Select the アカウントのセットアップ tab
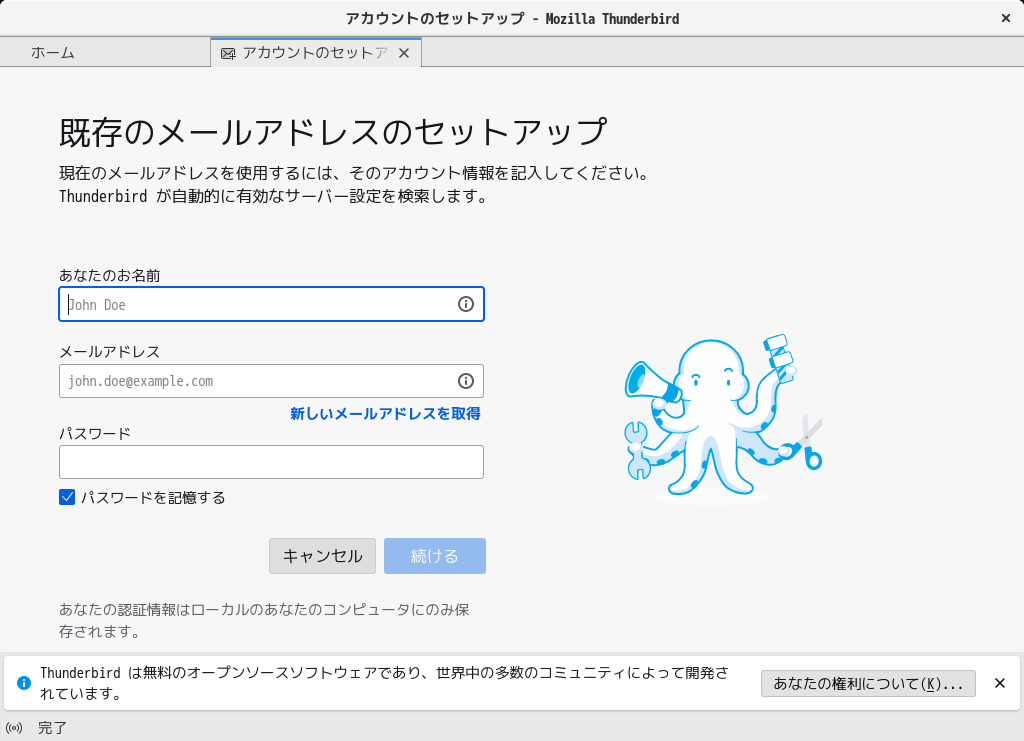Viewport: 1024px width, 741px height. tap(316, 53)
